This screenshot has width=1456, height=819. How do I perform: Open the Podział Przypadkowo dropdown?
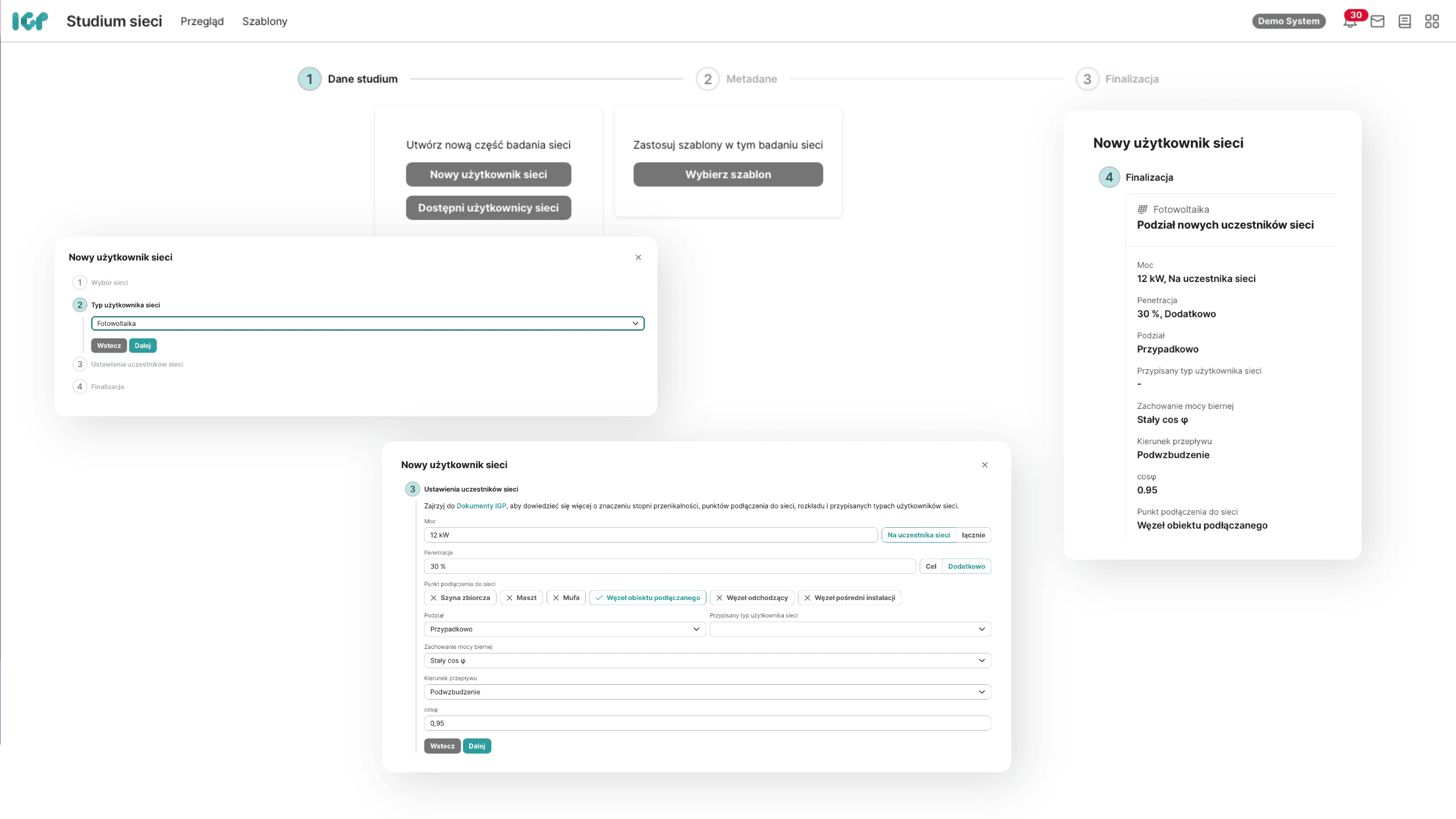pos(564,629)
